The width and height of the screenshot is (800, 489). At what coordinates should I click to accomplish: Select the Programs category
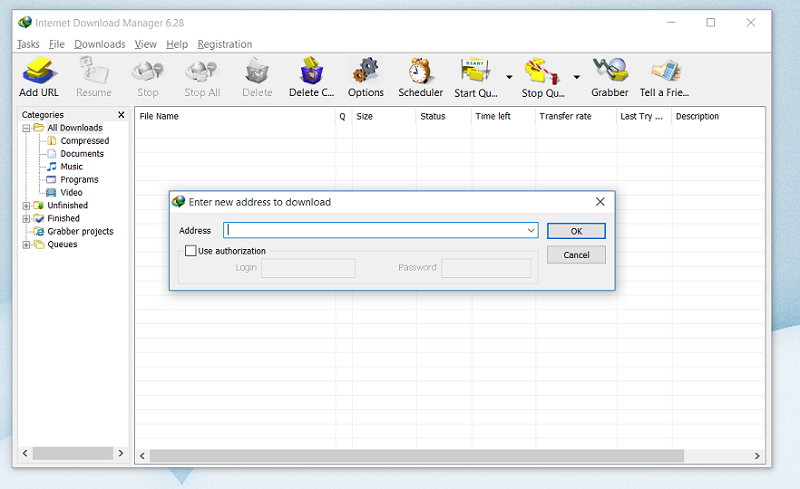(79, 180)
